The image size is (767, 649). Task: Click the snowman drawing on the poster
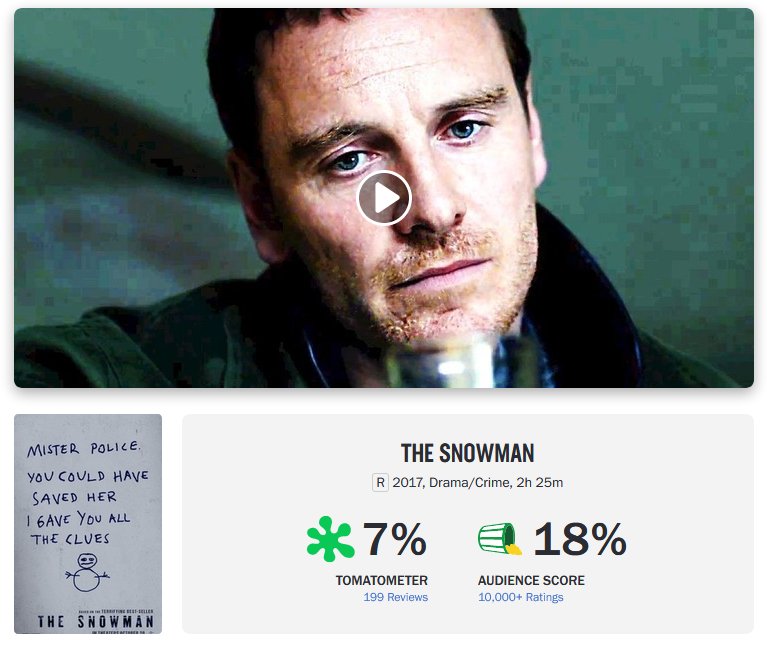point(88,572)
